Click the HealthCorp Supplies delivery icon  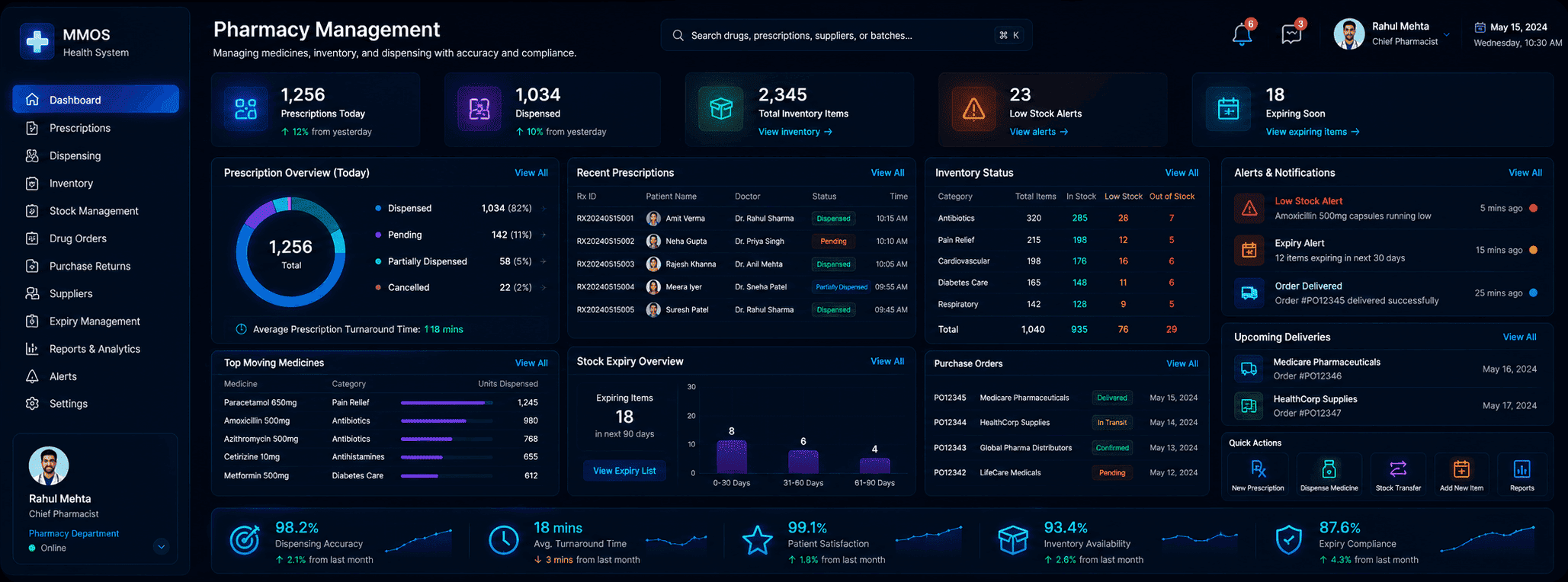[1249, 406]
